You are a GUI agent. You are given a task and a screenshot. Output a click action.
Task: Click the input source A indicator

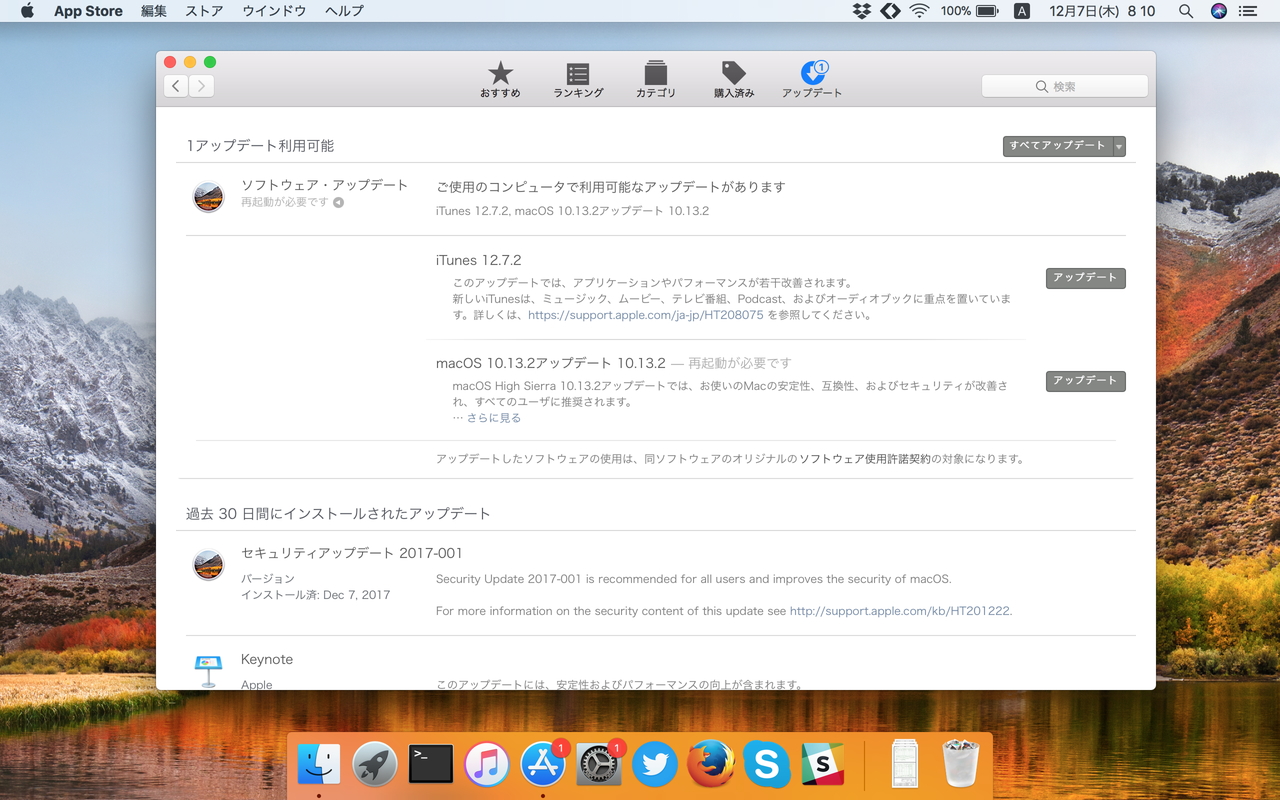tap(1022, 11)
